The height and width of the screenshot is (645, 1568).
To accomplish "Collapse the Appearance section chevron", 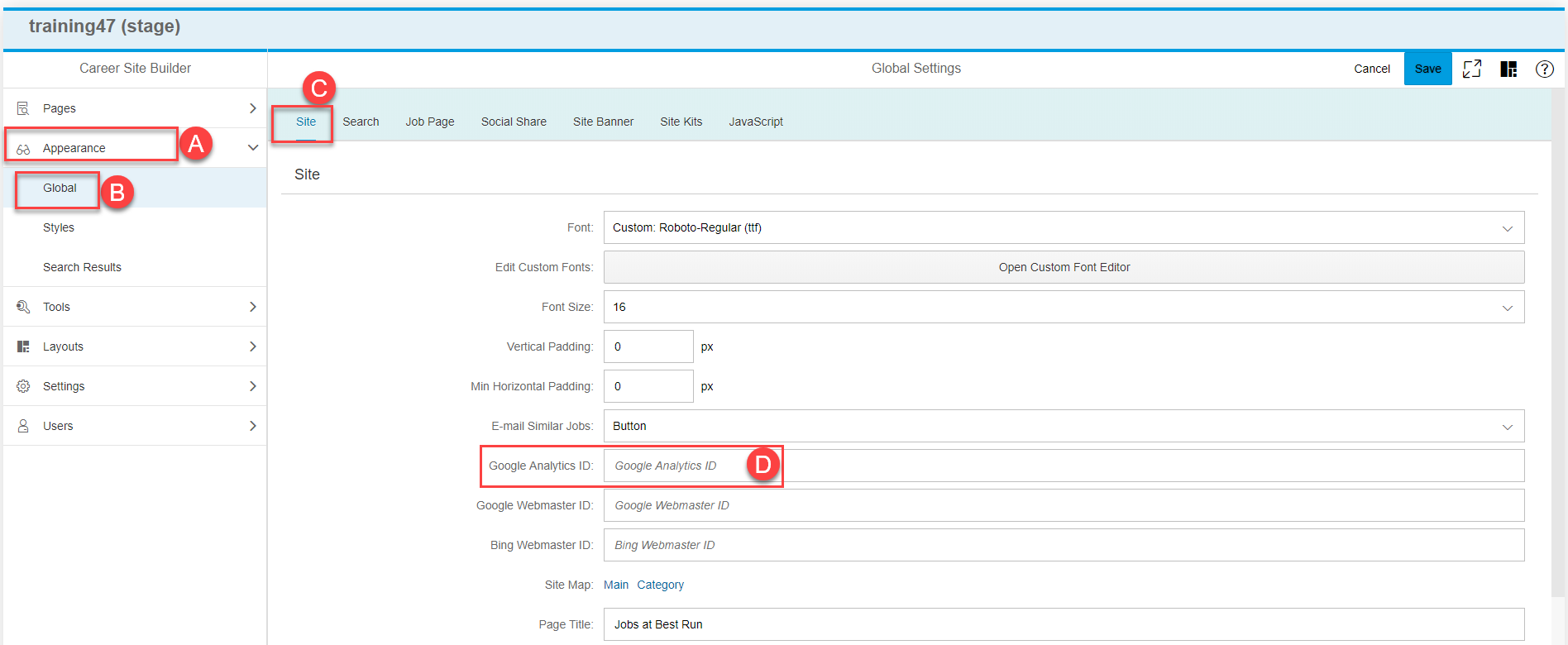I will (x=253, y=148).
